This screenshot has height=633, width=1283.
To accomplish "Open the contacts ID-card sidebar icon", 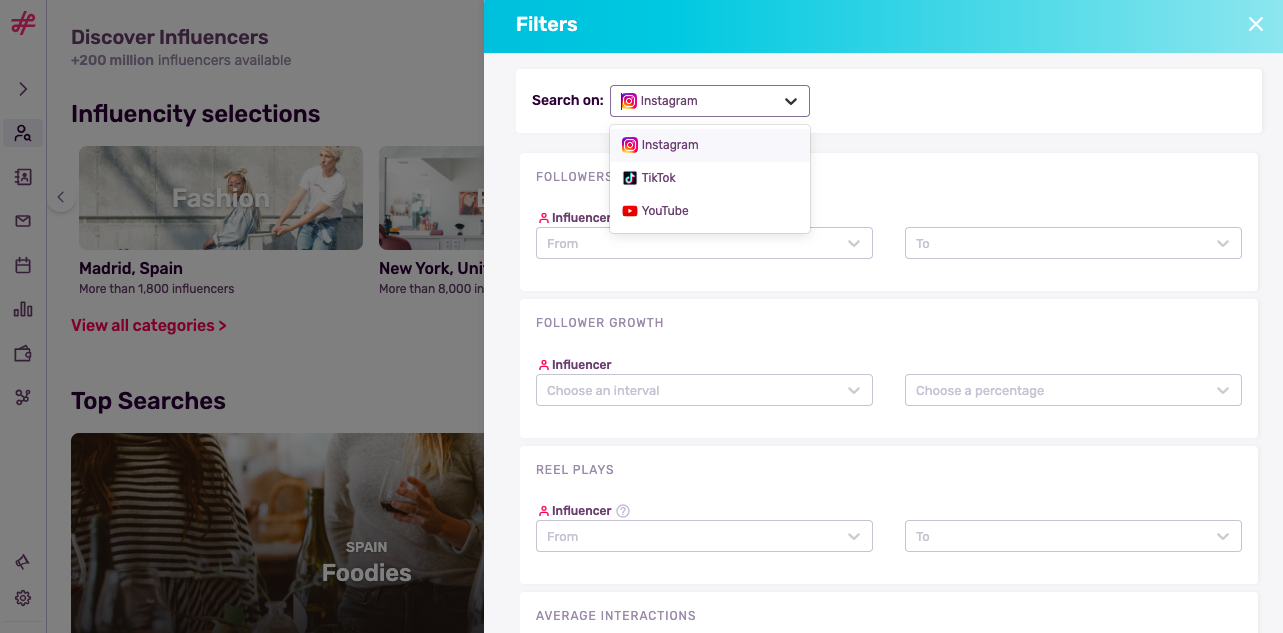I will (x=22, y=177).
